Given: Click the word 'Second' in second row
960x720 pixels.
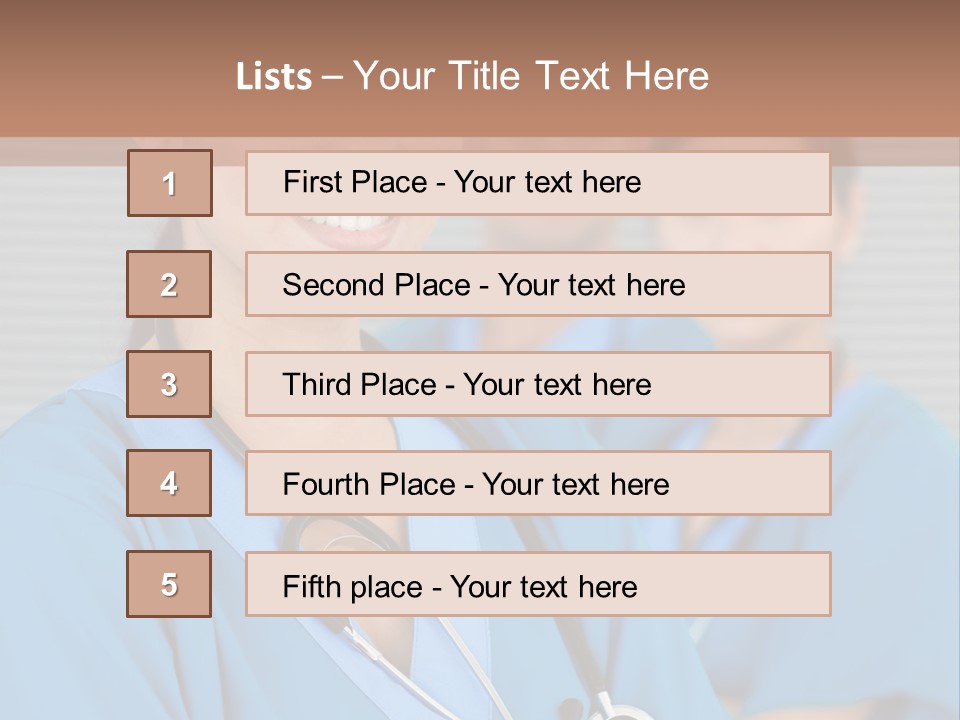Looking at the screenshot, I should 333,285.
